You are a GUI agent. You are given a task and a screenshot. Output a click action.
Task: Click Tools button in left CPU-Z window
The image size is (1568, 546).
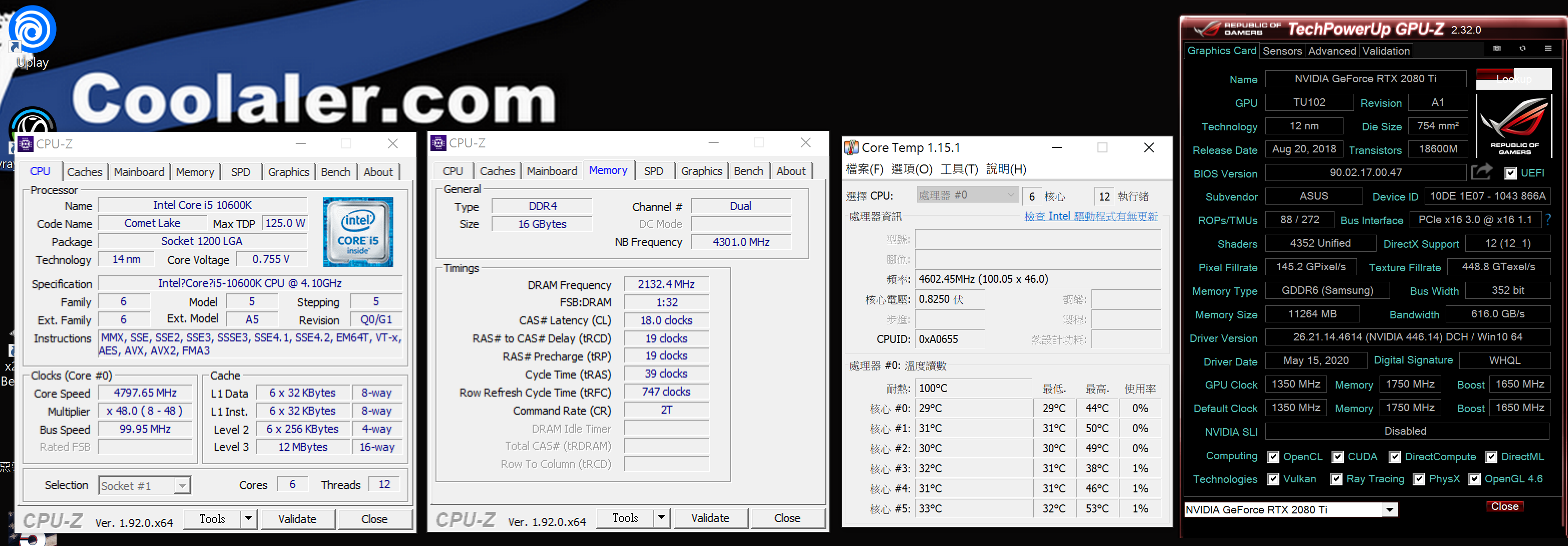tap(212, 518)
